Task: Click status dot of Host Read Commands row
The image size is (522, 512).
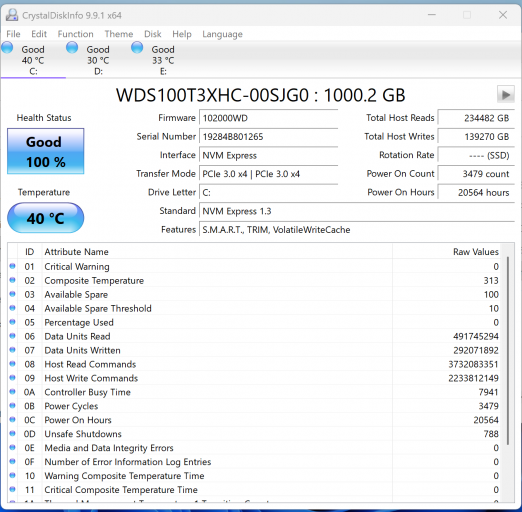Action: tap(12, 364)
